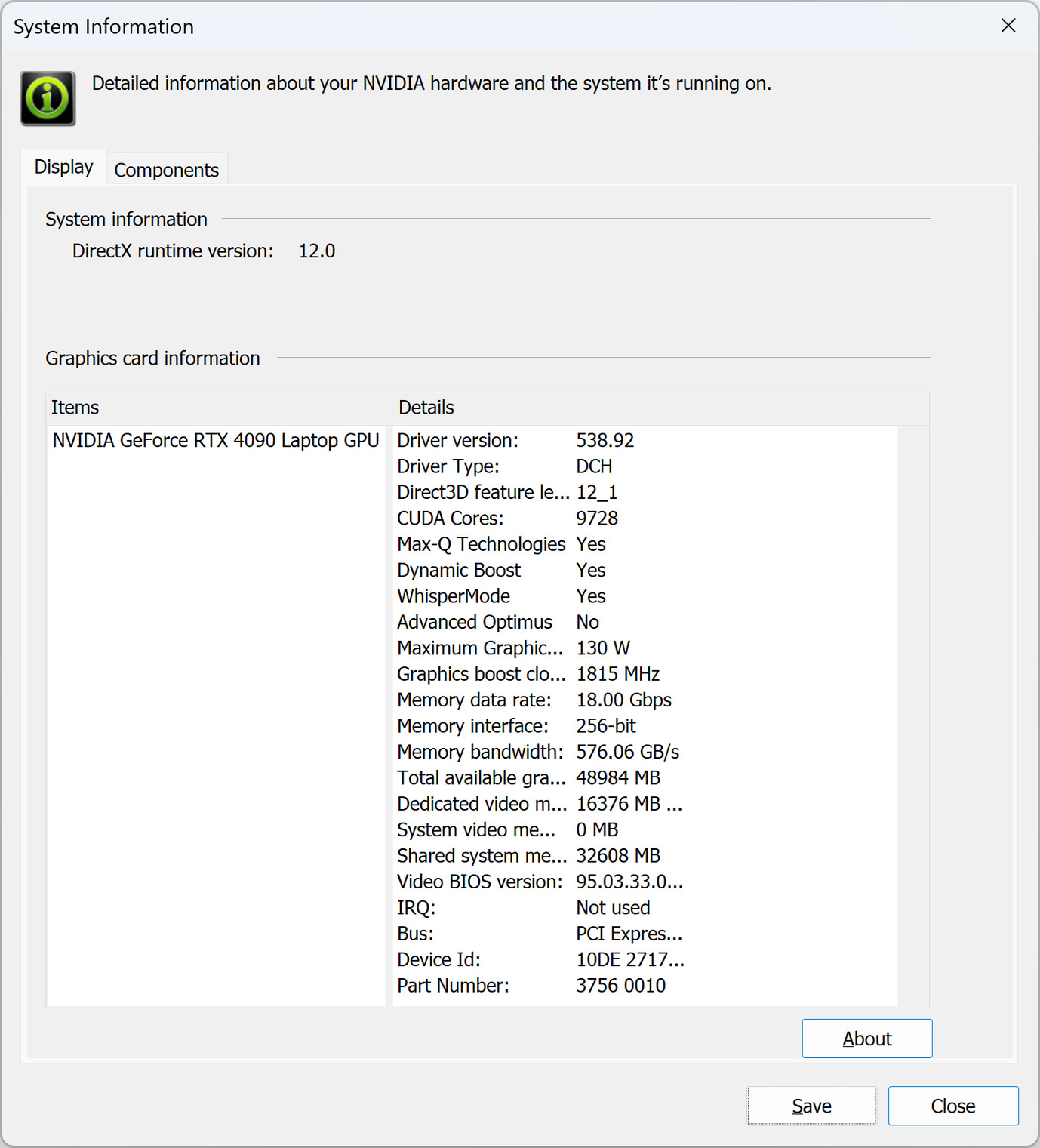Select the Memory data rate row
1040x1148 pixels.
point(645,700)
